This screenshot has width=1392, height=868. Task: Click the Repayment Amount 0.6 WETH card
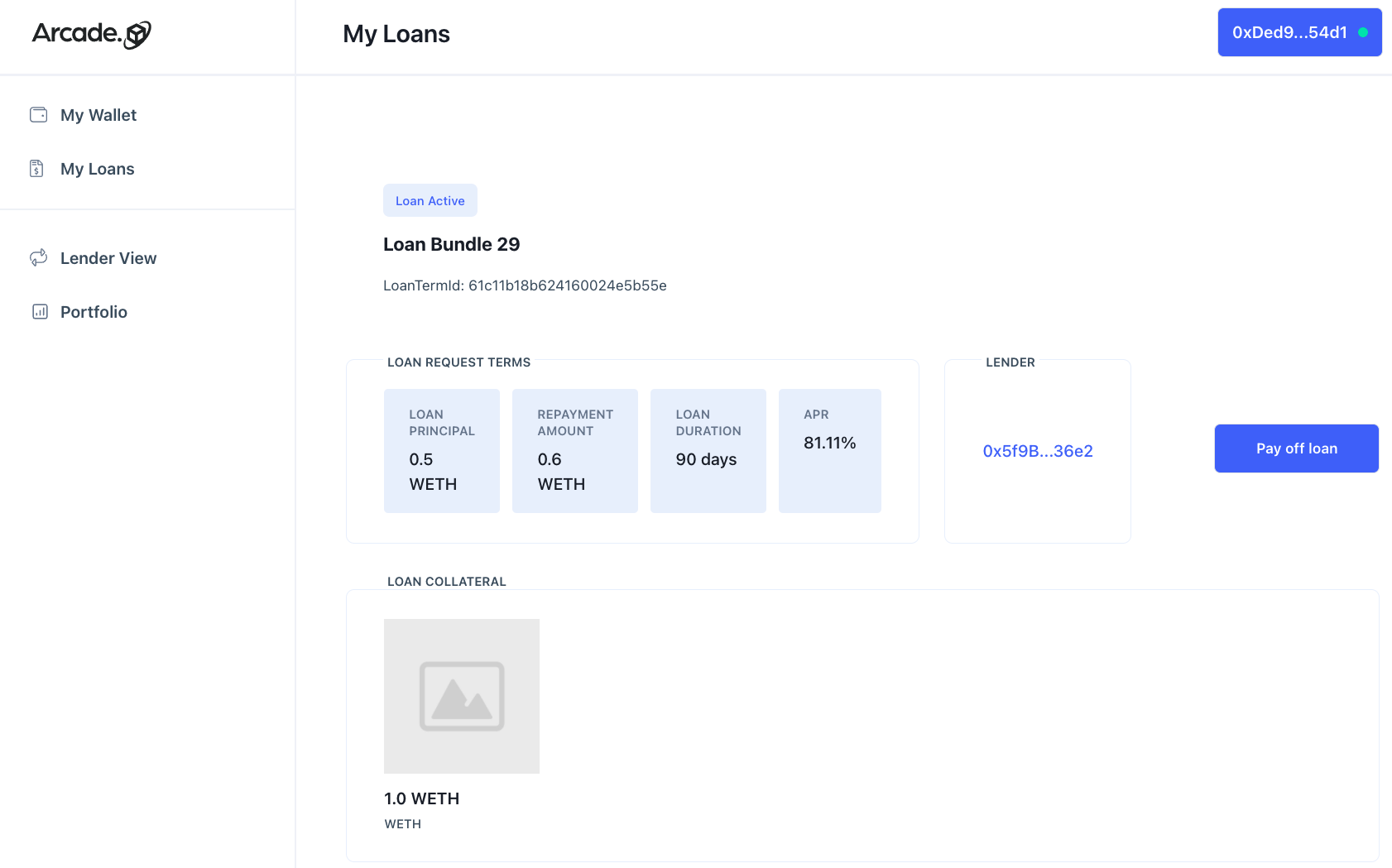coord(575,451)
